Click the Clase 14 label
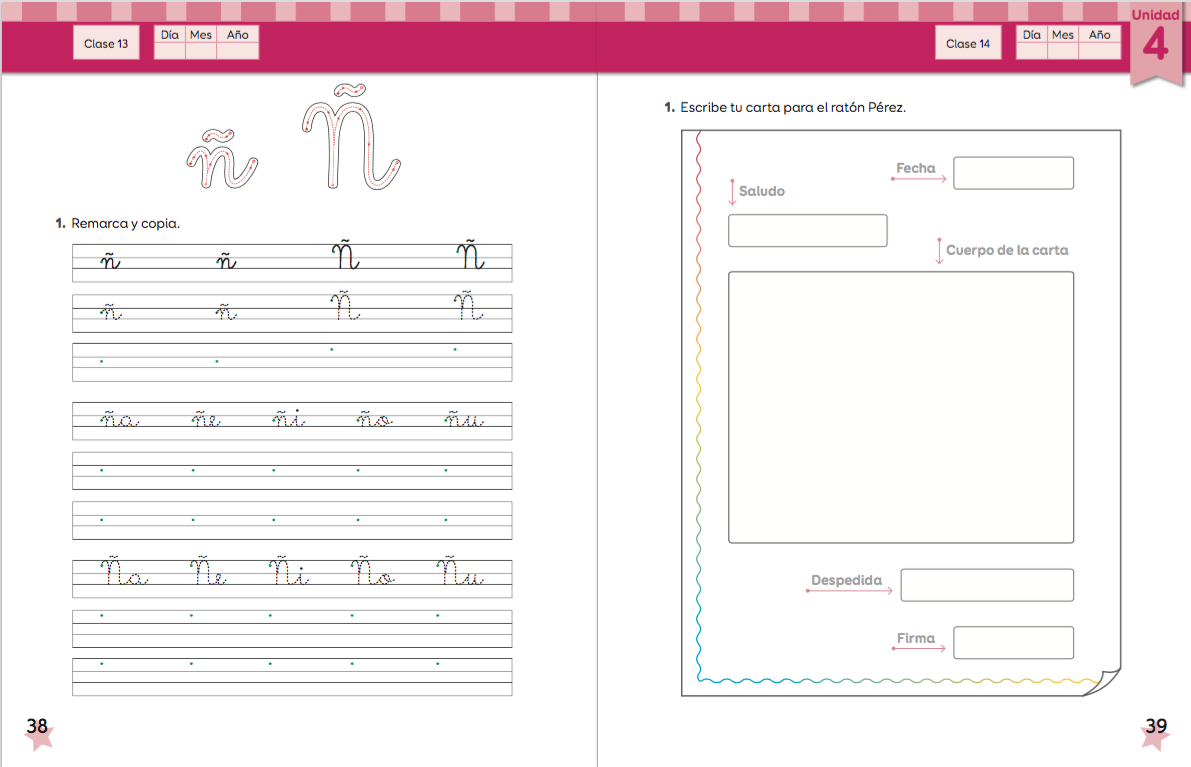This screenshot has width=1191, height=767. pos(968,44)
